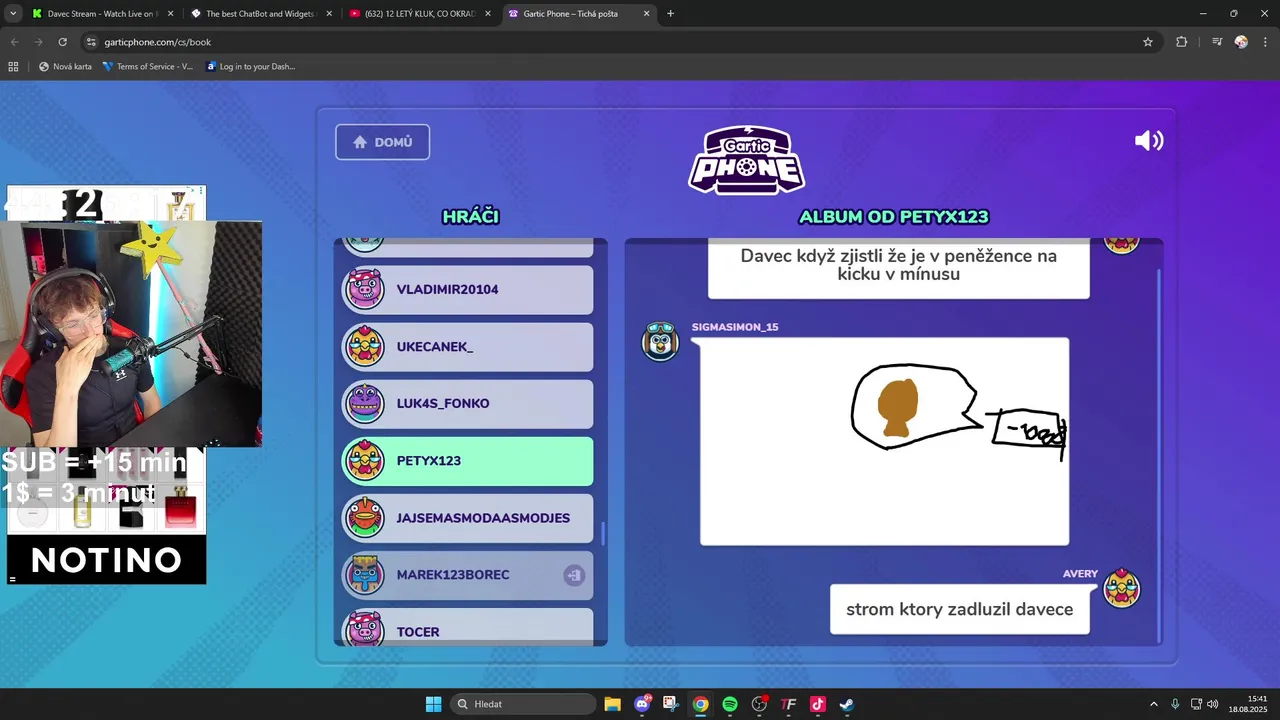Open LUK4S_FONKO's album
The width and height of the screenshot is (1280, 720).
tap(468, 404)
